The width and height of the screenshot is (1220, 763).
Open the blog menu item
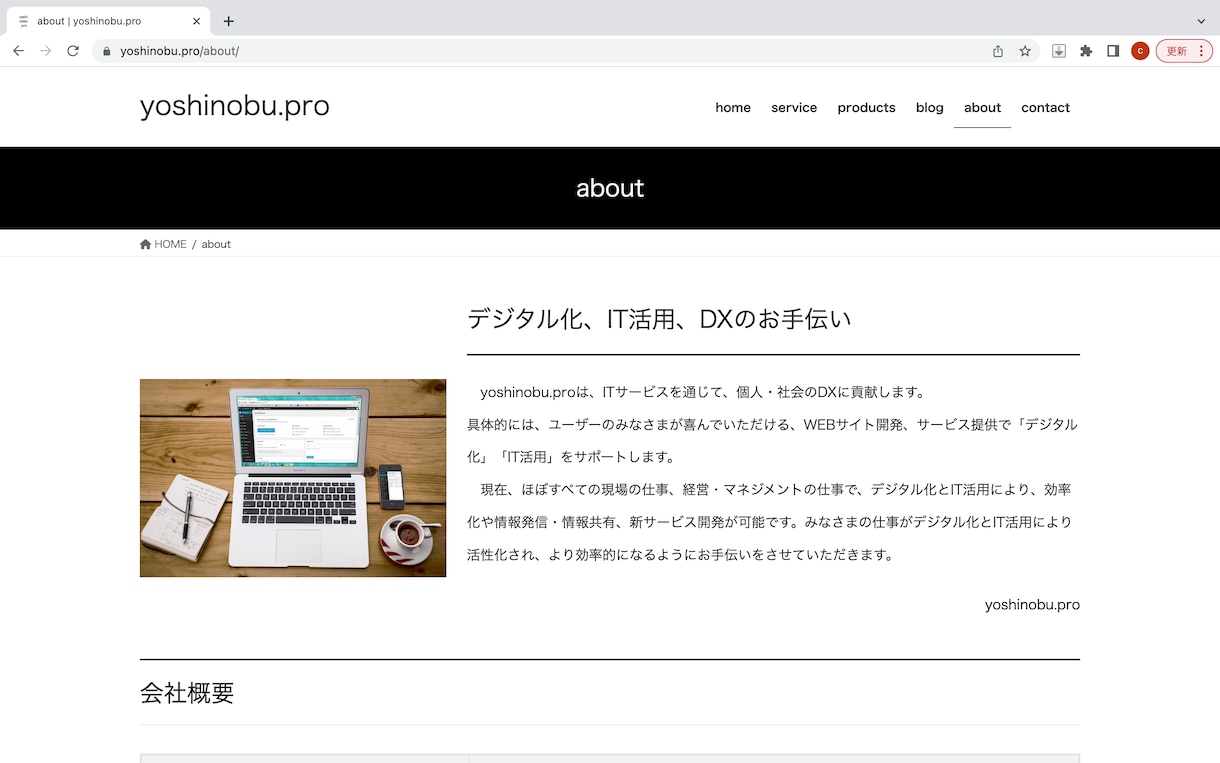click(x=930, y=108)
